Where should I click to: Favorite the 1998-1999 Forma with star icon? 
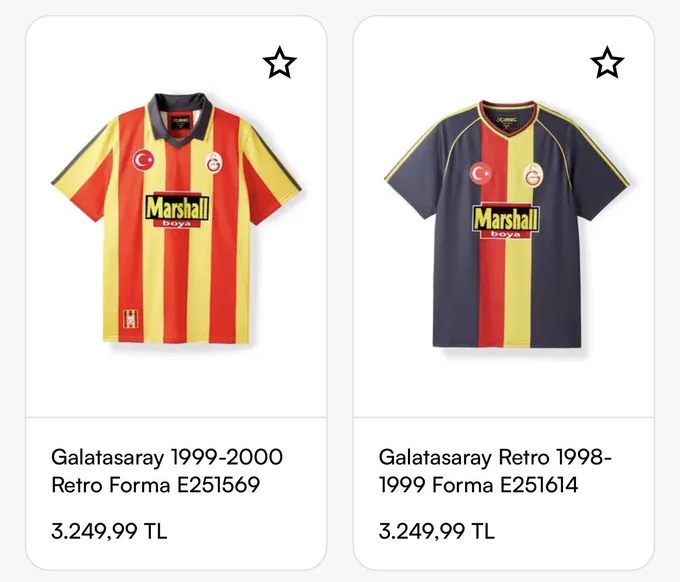click(x=607, y=63)
